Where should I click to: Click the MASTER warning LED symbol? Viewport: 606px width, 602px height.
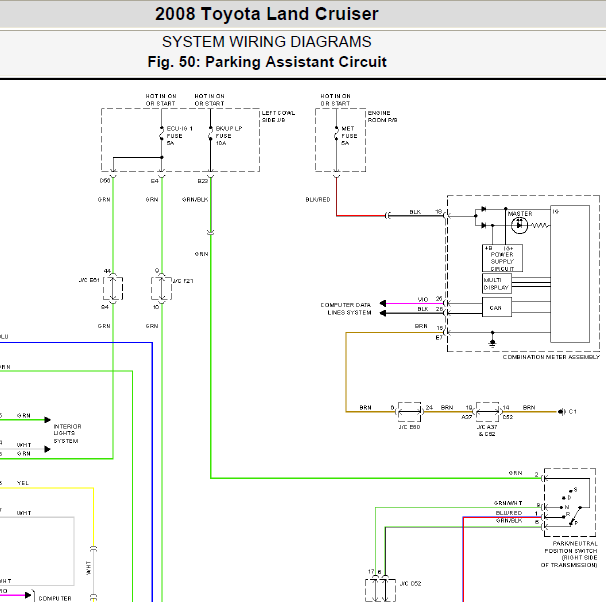click(519, 225)
